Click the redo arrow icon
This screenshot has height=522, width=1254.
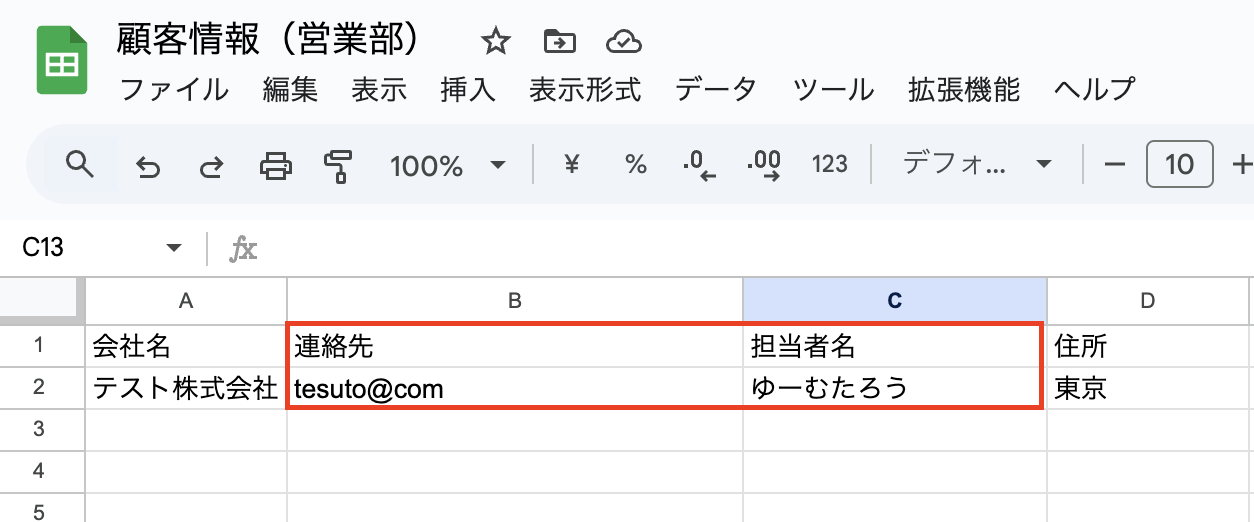pyautogui.click(x=211, y=166)
